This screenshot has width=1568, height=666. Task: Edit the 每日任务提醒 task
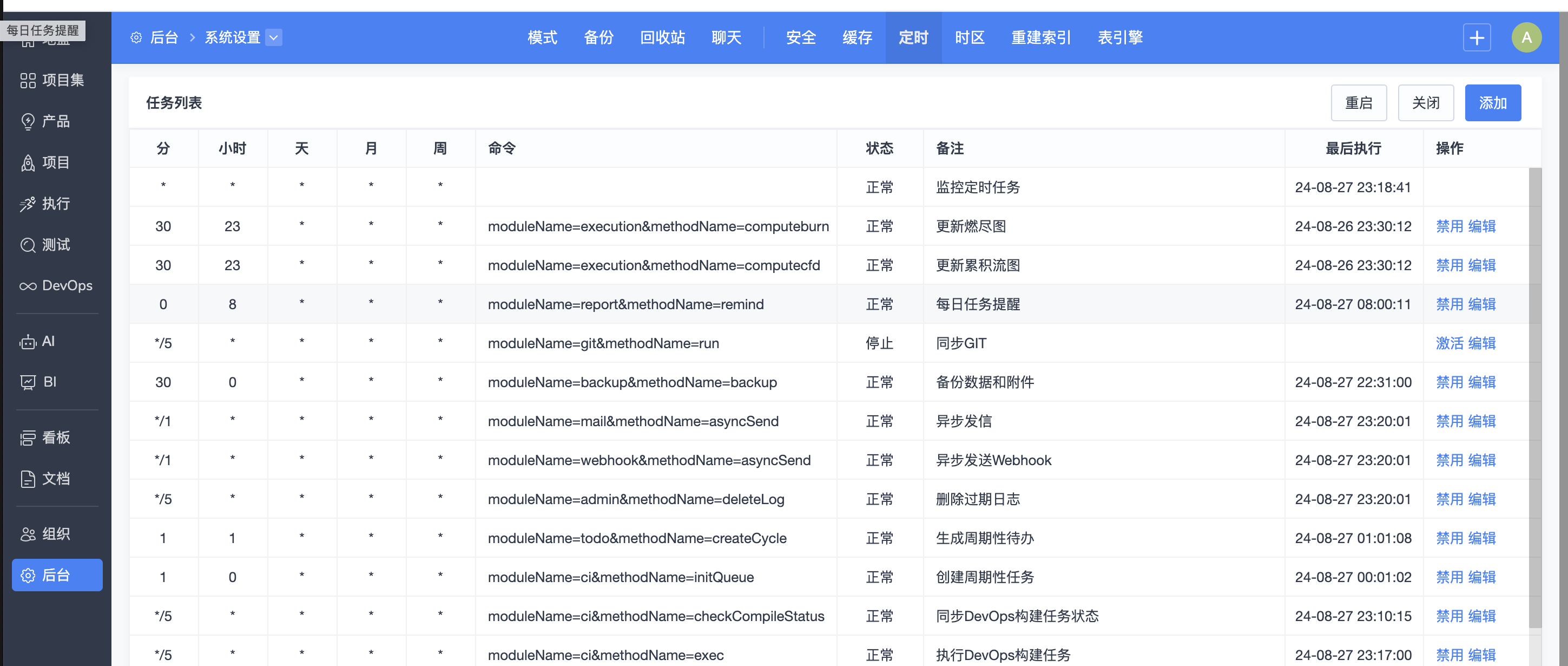[x=1481, y=304]
